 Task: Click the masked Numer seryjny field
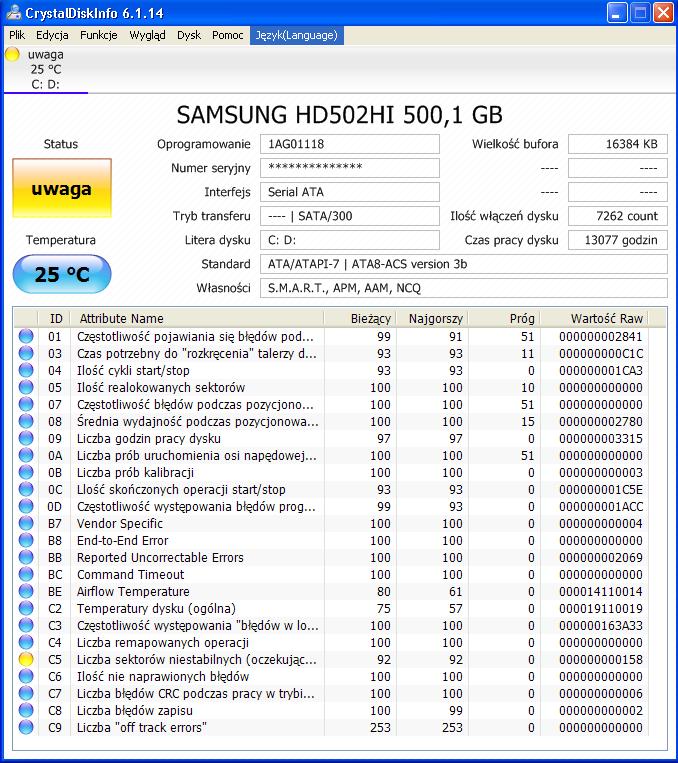pos(349,168)
